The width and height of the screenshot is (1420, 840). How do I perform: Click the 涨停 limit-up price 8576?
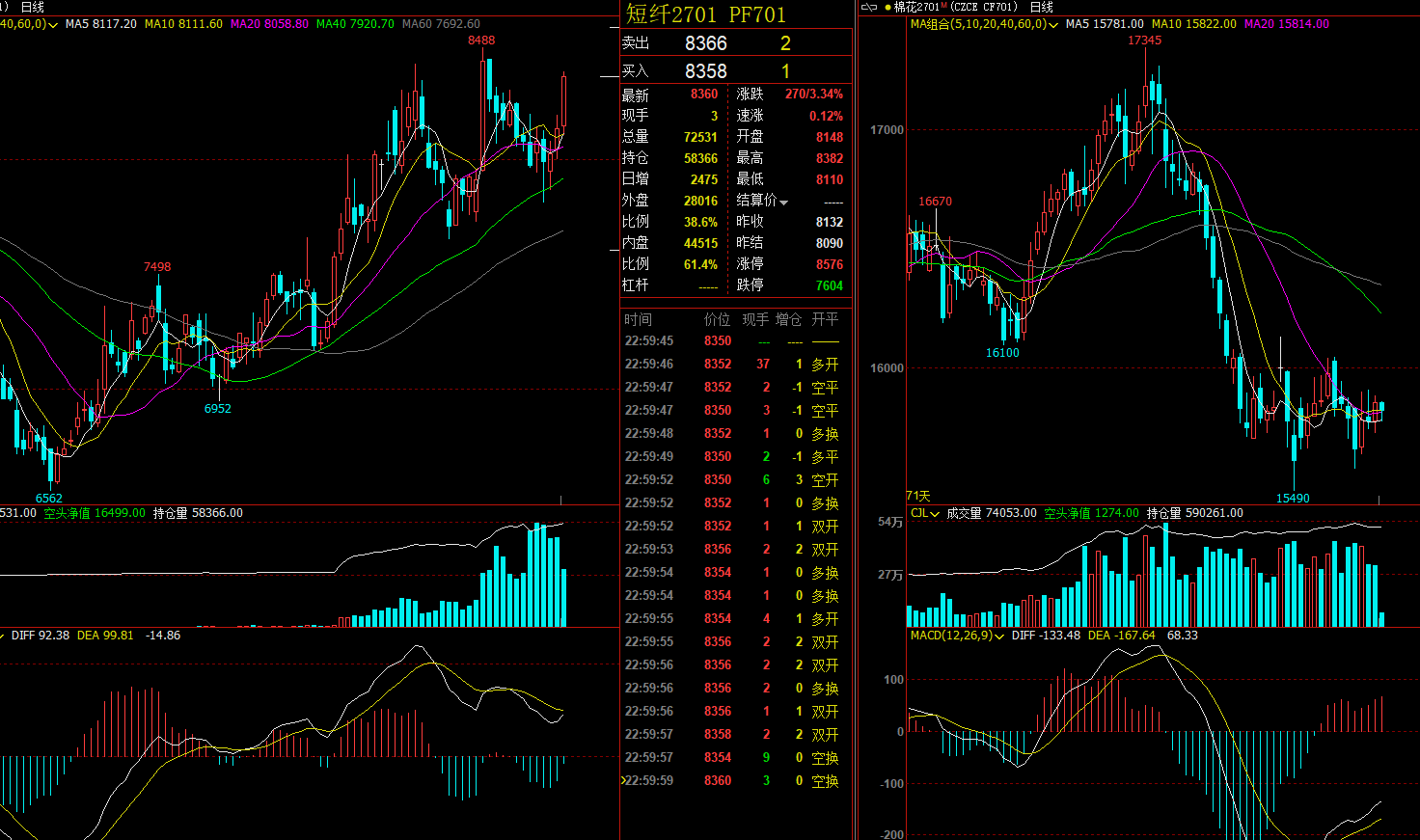pyautogui.click(x=830, y=264)
